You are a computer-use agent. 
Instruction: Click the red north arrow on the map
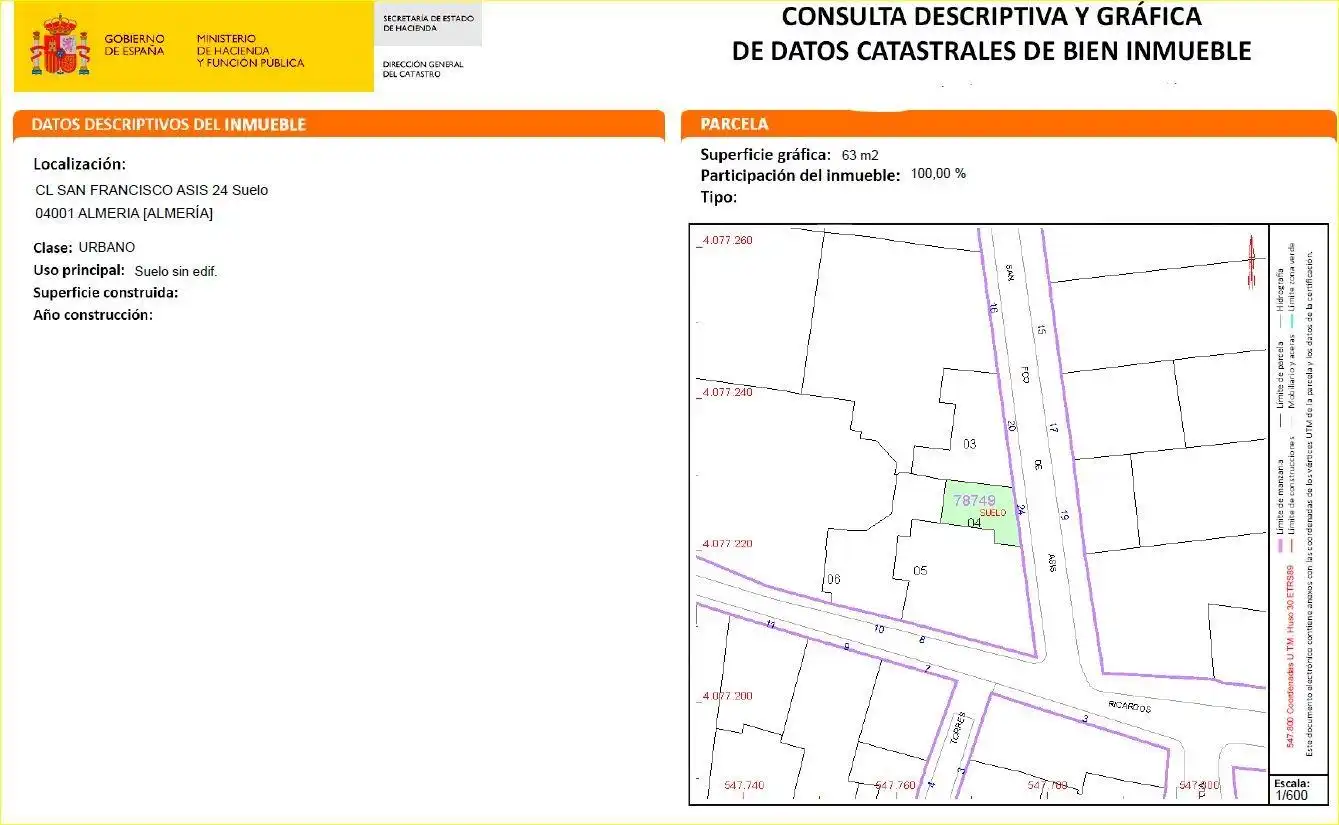point(1251,262)
